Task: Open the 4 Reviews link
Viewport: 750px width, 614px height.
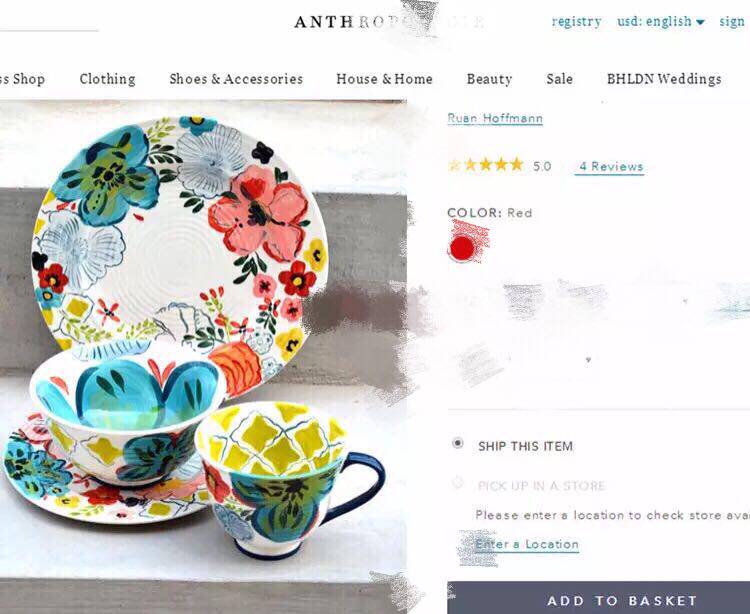Action: [609, 167]
